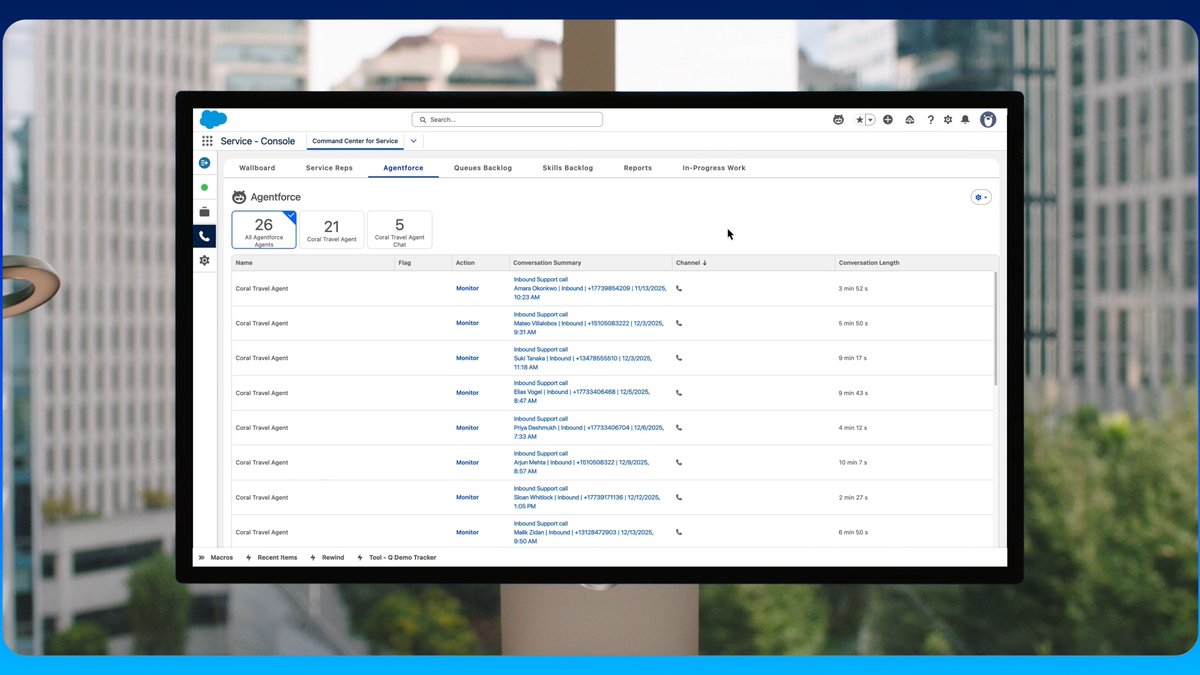This screenshot has width=1200, height=675.
Task: Select the Command Center for Service tab
Action: tap(355, 141)
